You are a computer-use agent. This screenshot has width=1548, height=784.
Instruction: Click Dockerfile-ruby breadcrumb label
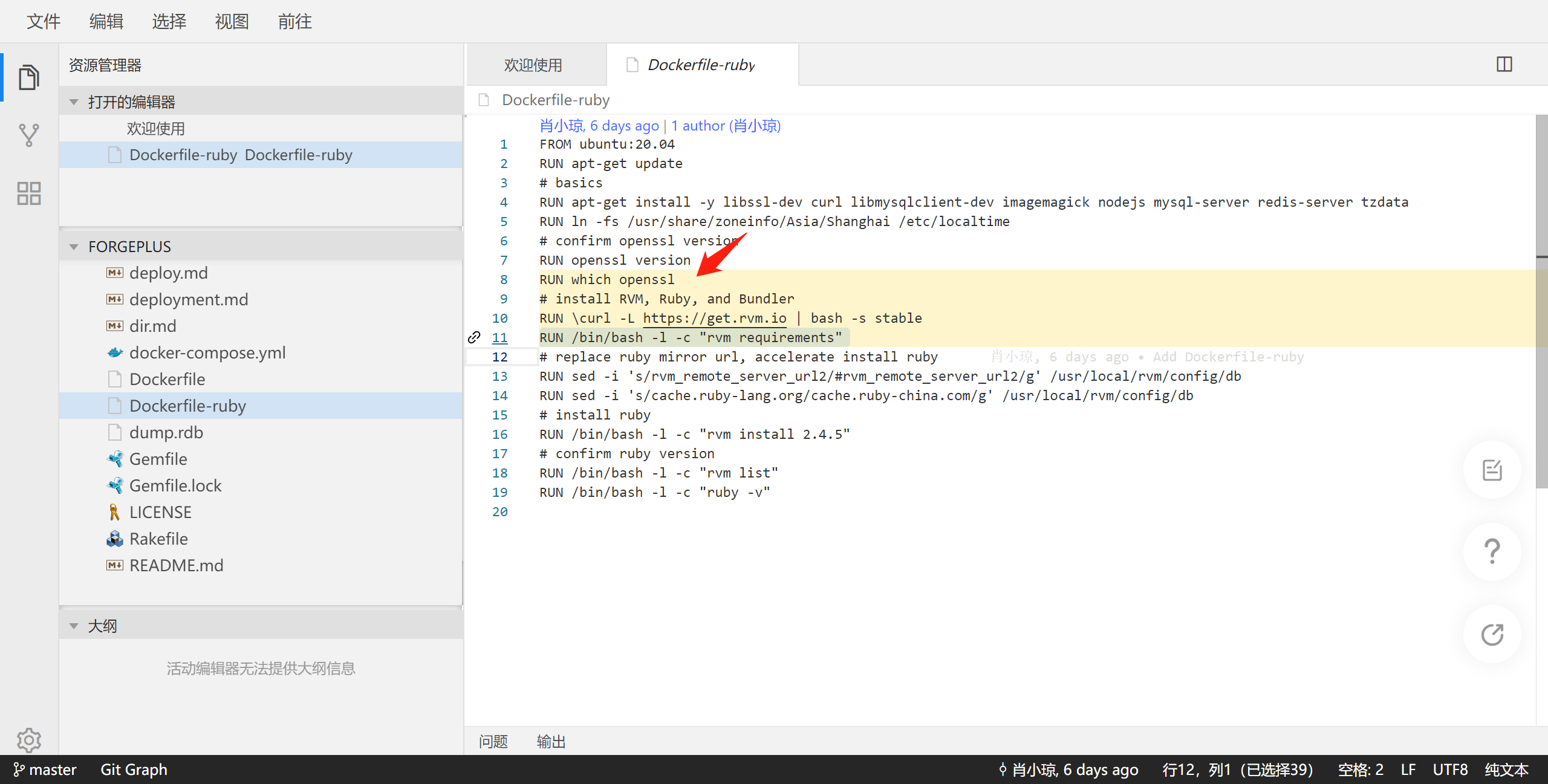point(556,100)
